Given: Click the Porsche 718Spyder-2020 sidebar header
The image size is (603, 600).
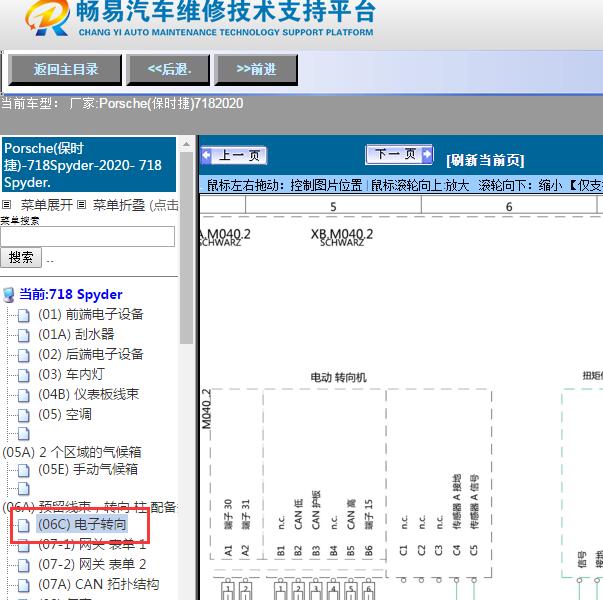Looking at the screenshot, I should [x=89, y=165].
